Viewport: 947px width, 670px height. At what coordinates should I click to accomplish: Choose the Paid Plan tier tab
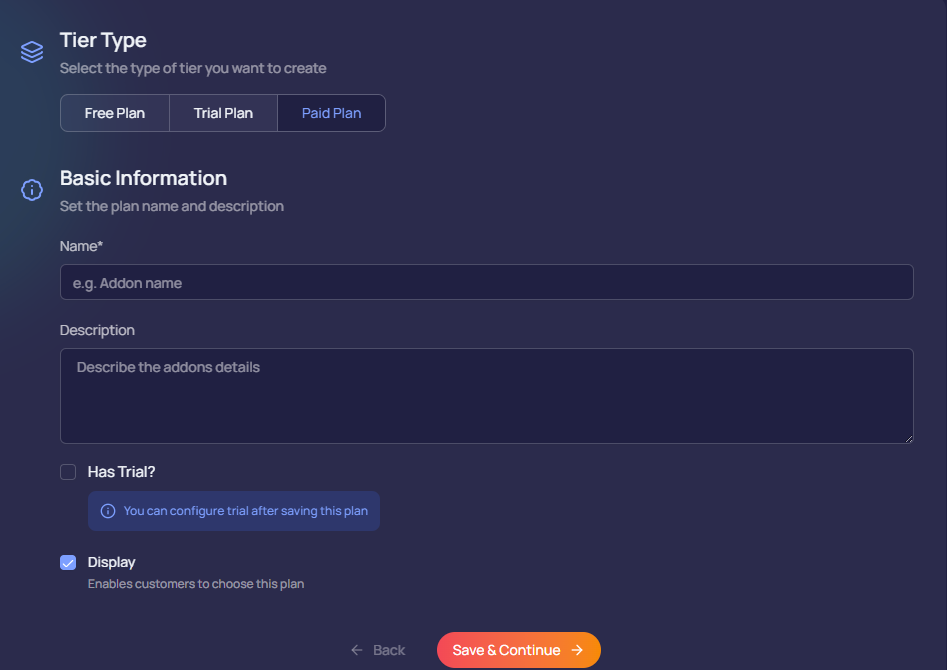[331, 113]
